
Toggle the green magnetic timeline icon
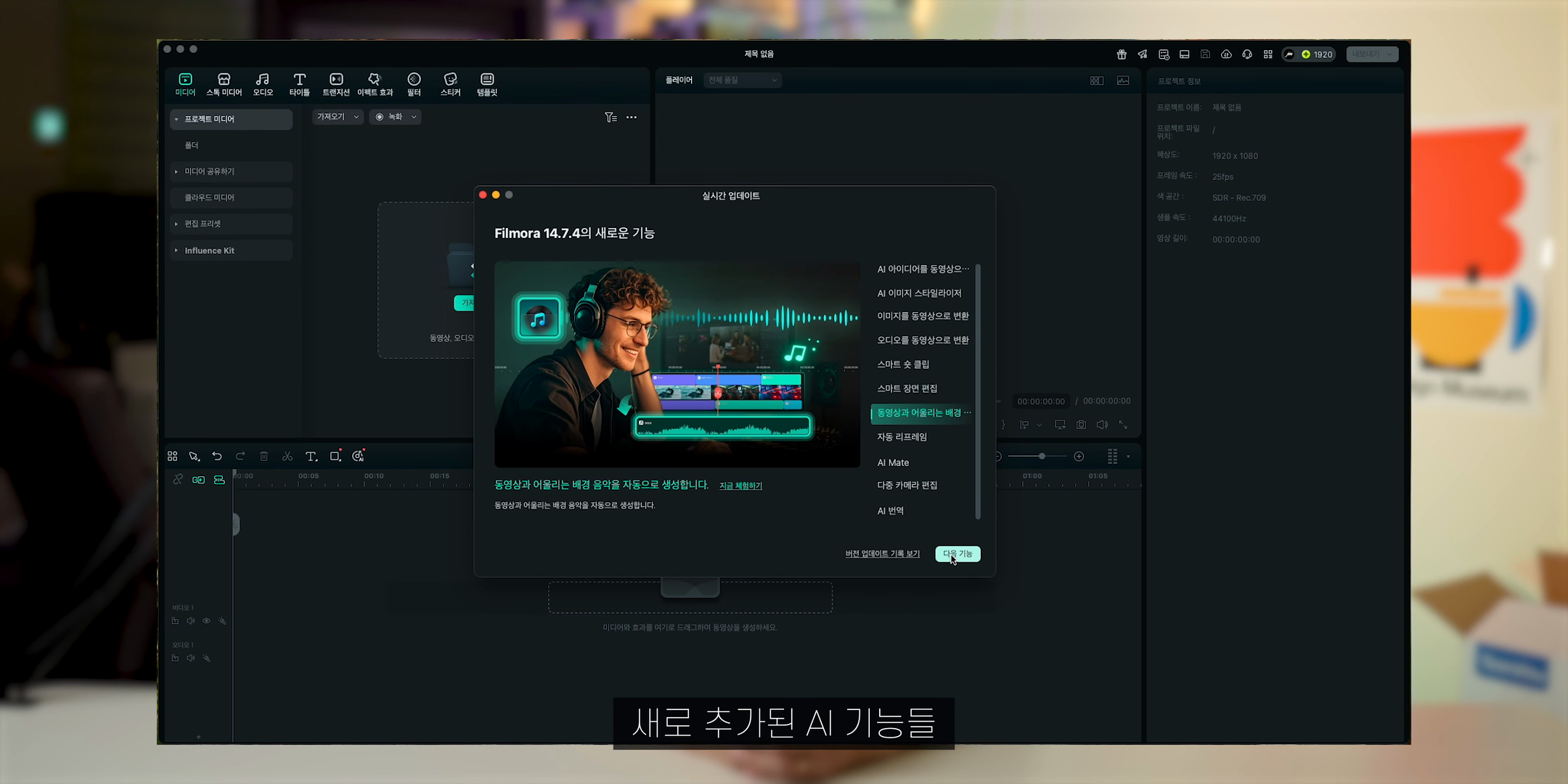[x=219, y=480]
